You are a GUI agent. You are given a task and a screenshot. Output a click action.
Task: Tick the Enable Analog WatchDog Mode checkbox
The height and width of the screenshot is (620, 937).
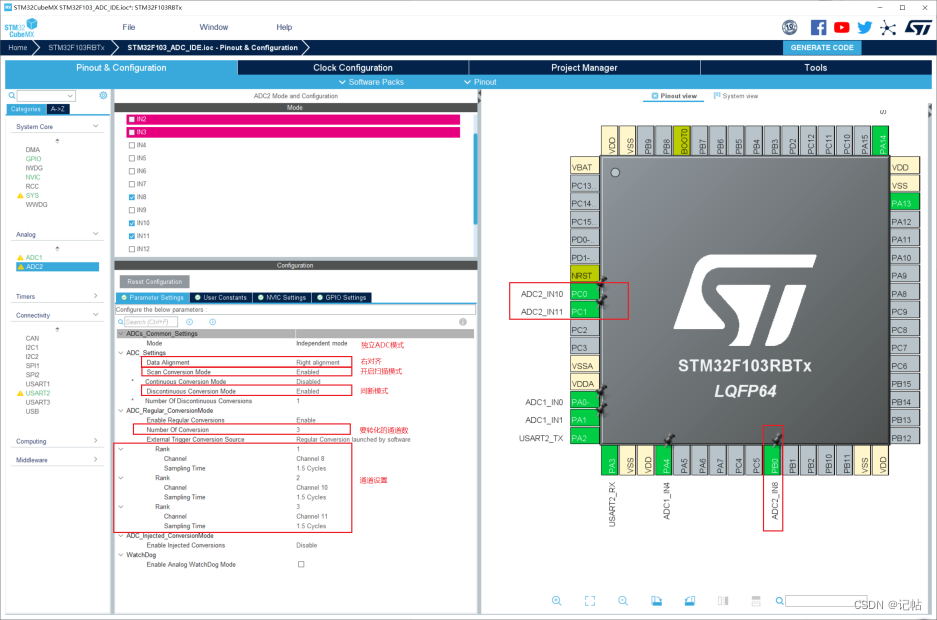(300, 564)
